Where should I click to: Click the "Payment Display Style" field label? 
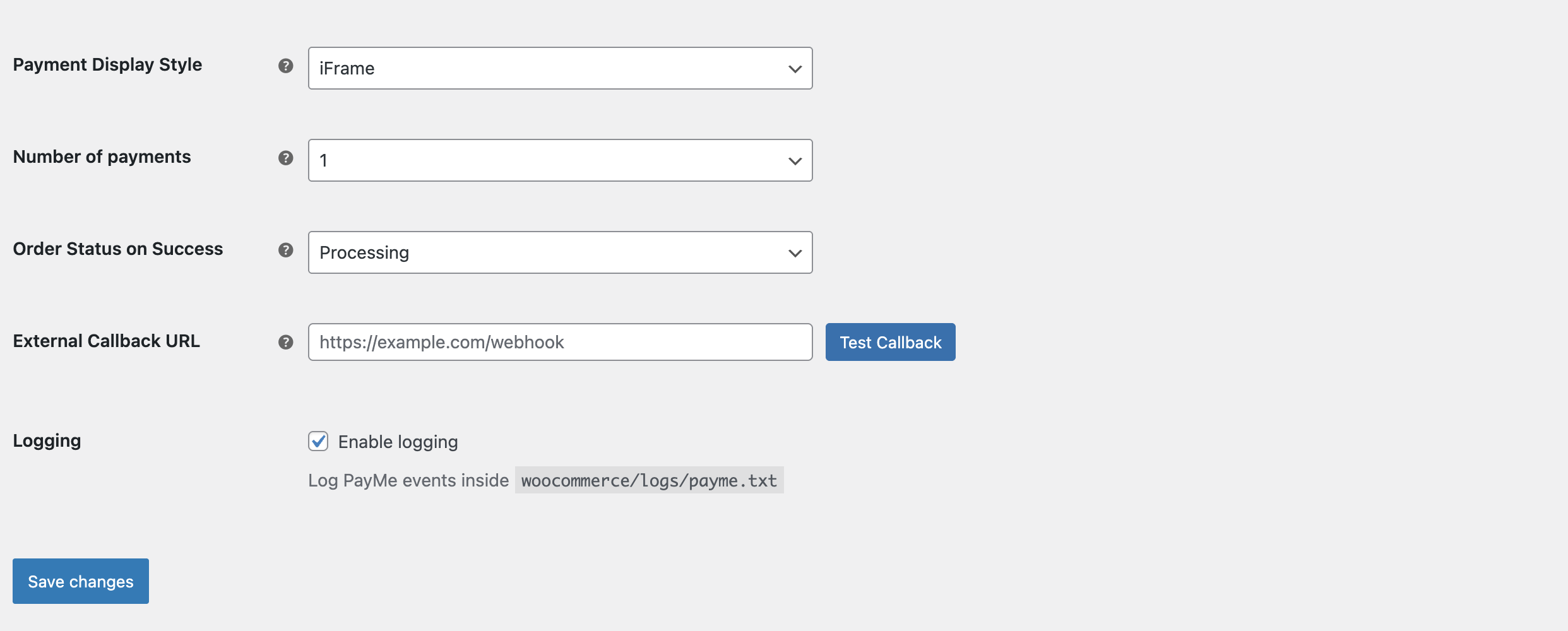[x=107, y=64]
